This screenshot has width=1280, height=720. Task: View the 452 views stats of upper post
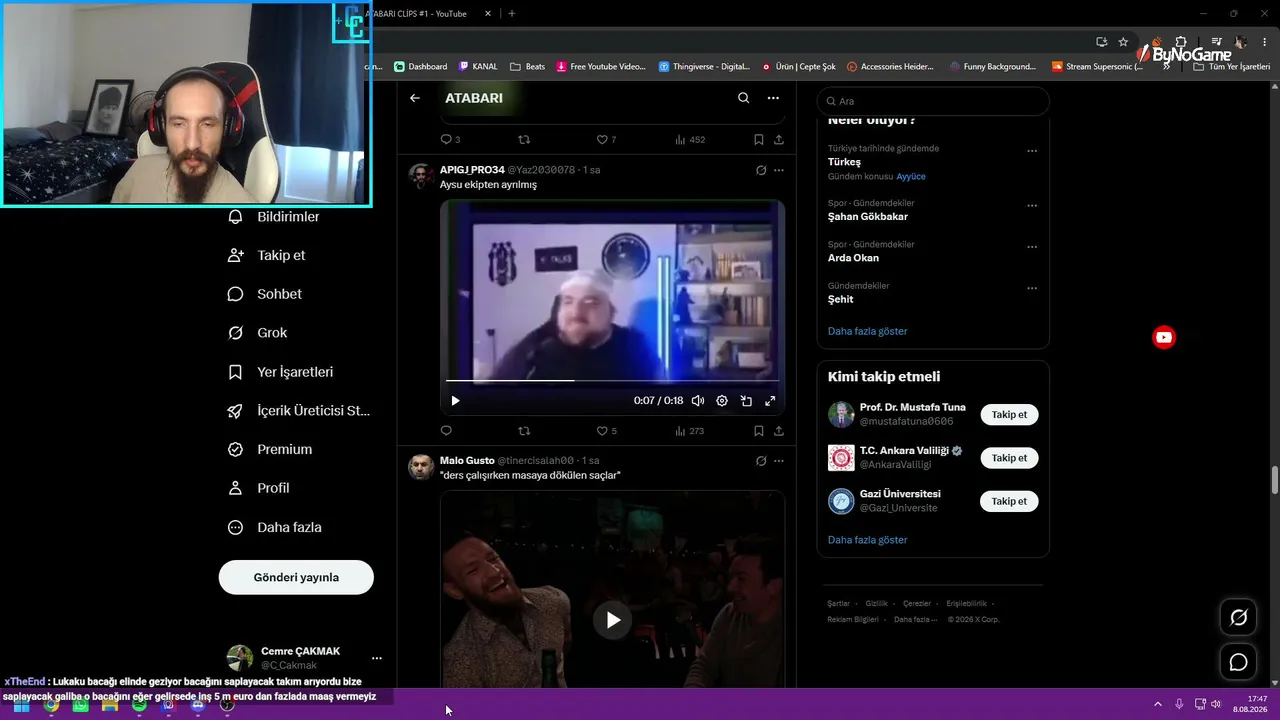point(690,140)
